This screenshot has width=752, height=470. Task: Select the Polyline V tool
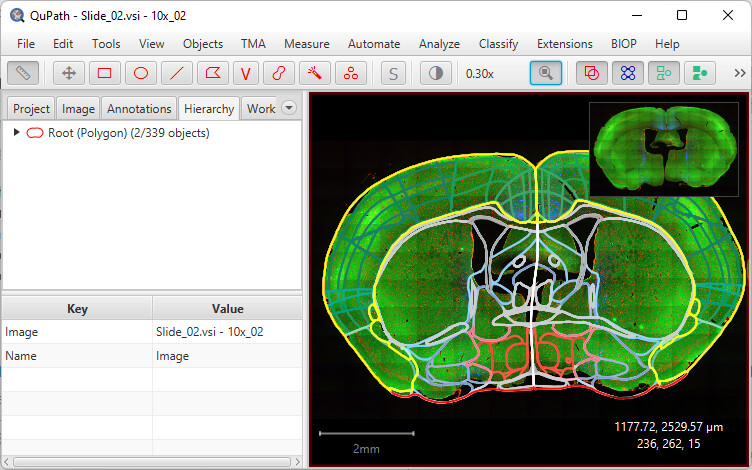[246, 73]
